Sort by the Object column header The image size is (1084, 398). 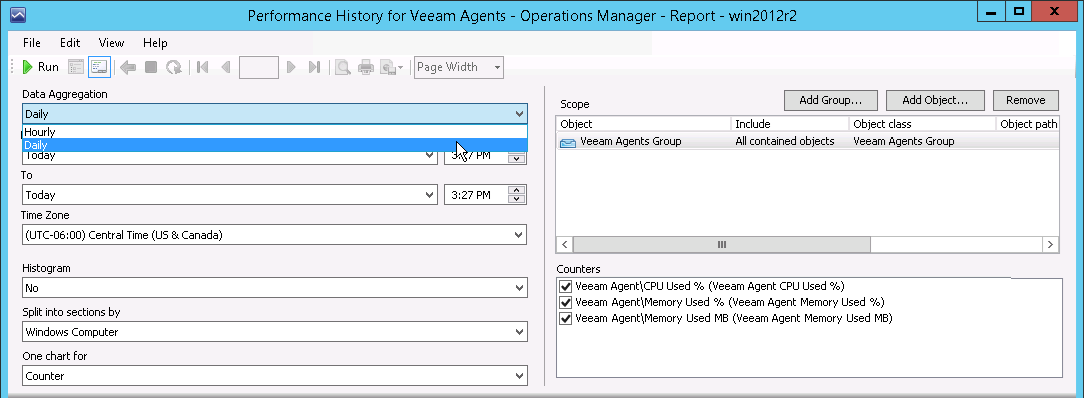tap(643, 124)
